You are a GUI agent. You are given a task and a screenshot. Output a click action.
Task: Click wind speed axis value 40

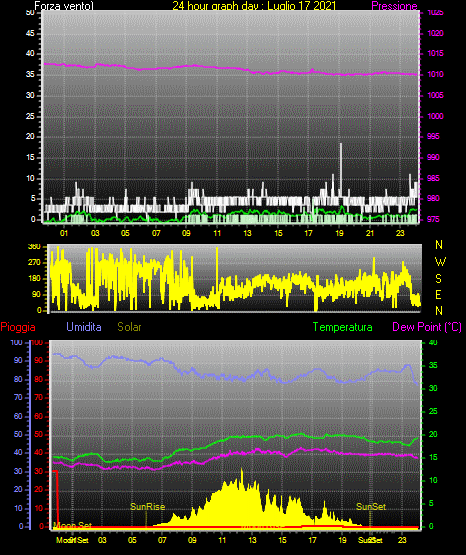coord(30,53)
